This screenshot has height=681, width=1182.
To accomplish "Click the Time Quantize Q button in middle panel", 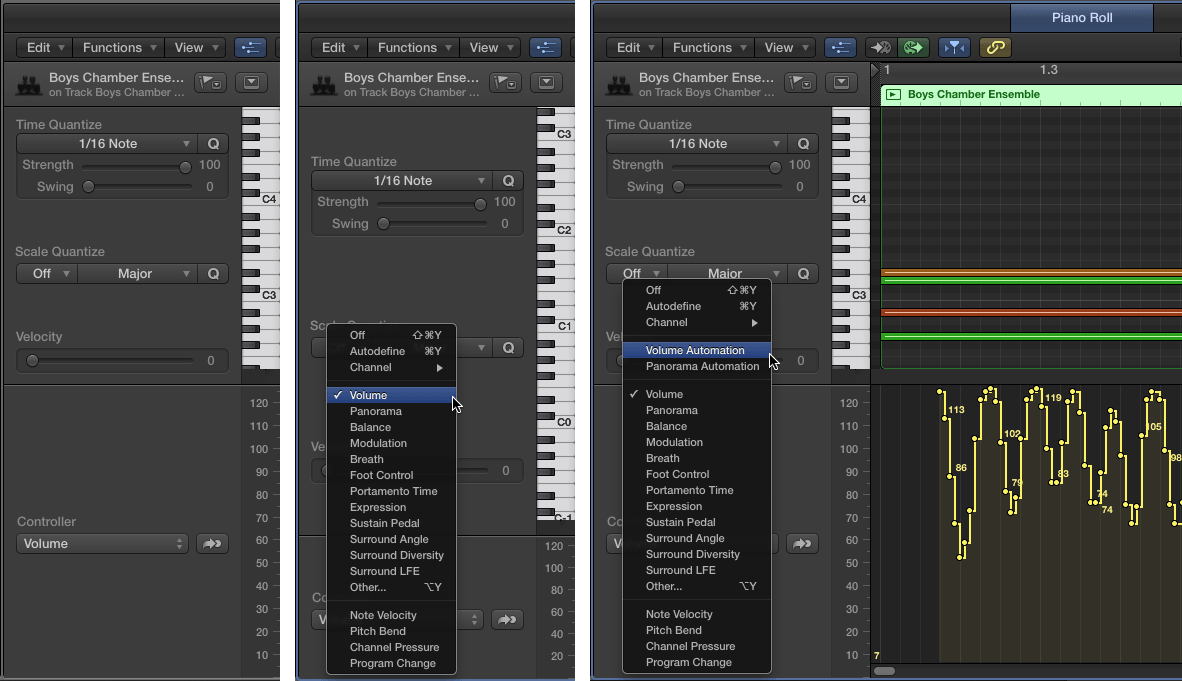I will click(508, 180).
